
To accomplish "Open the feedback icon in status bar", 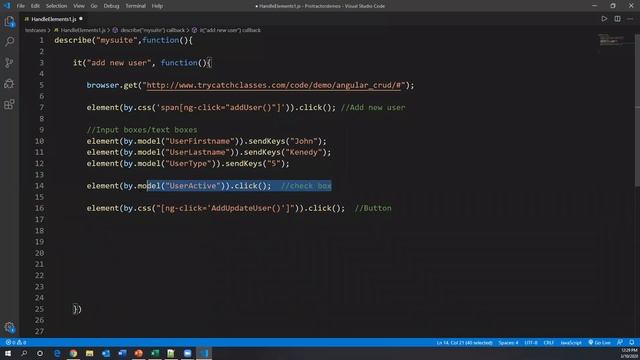I will pyautogui.click(x=620, y=342).
